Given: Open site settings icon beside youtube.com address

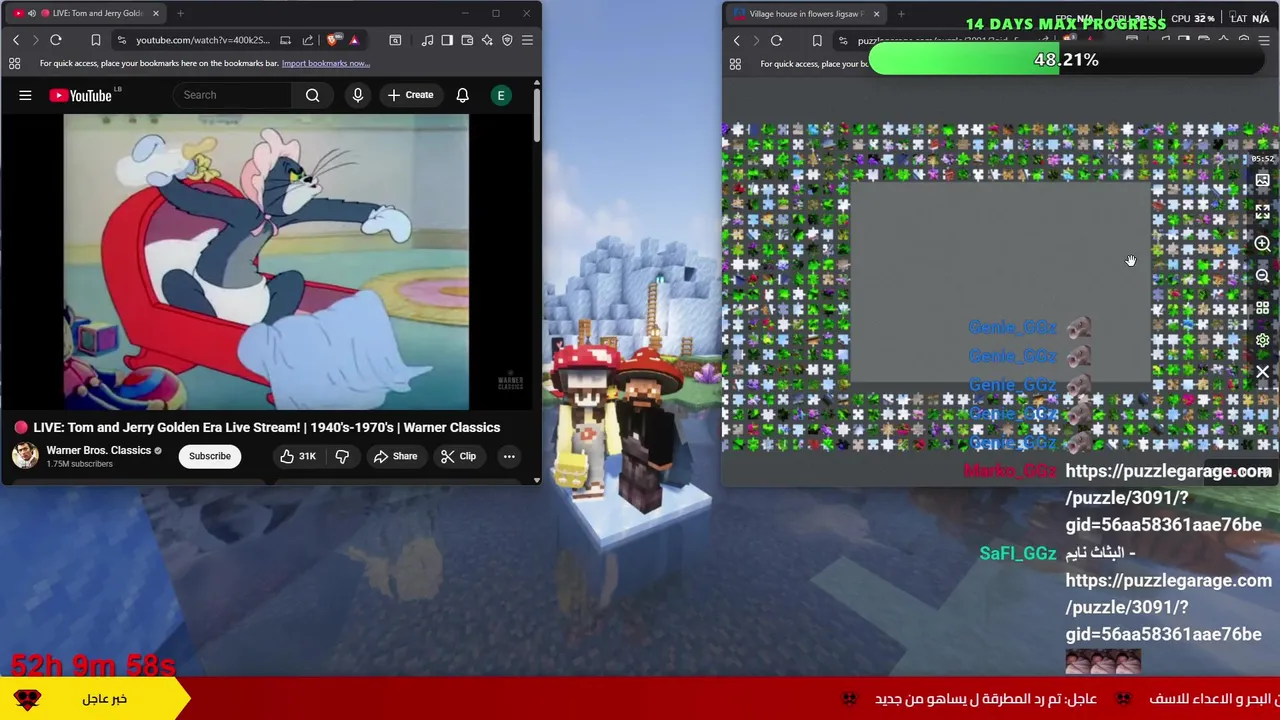Looking at the screenshot, I should point(121,40).
